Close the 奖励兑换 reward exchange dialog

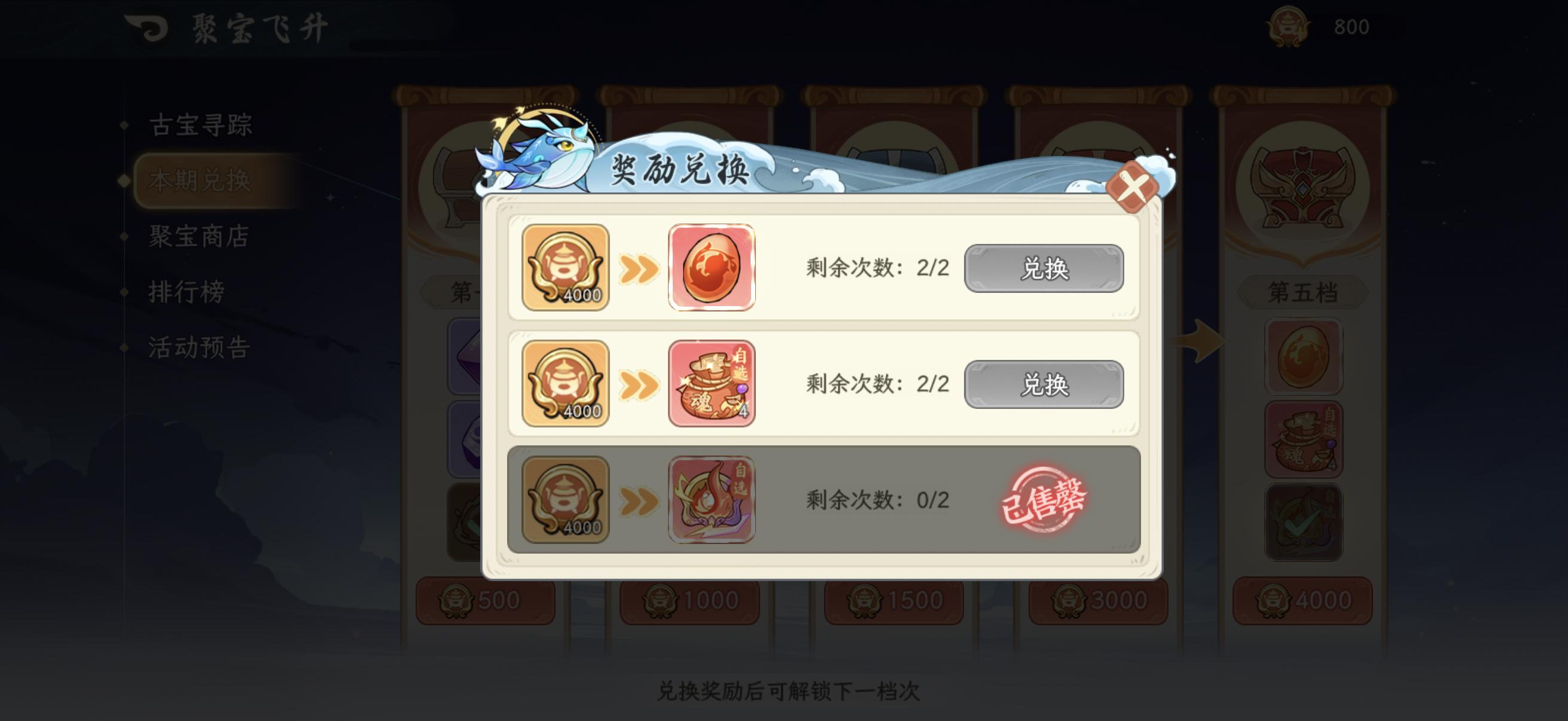(x=1133, y=188)
